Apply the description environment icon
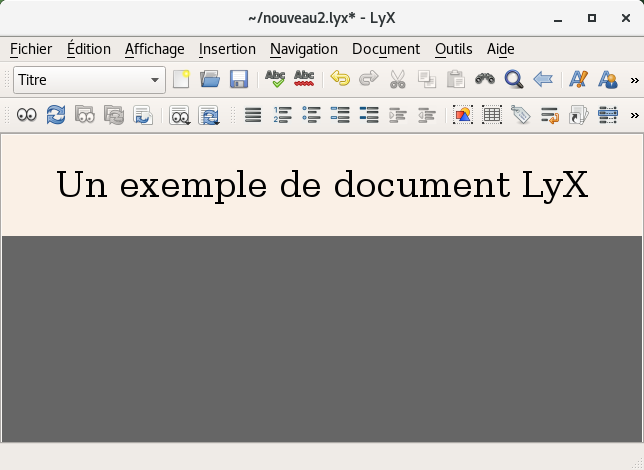Image resolution: width=644 pixels, height=470 pixels. pyautogui.click(x=369, y=115)
